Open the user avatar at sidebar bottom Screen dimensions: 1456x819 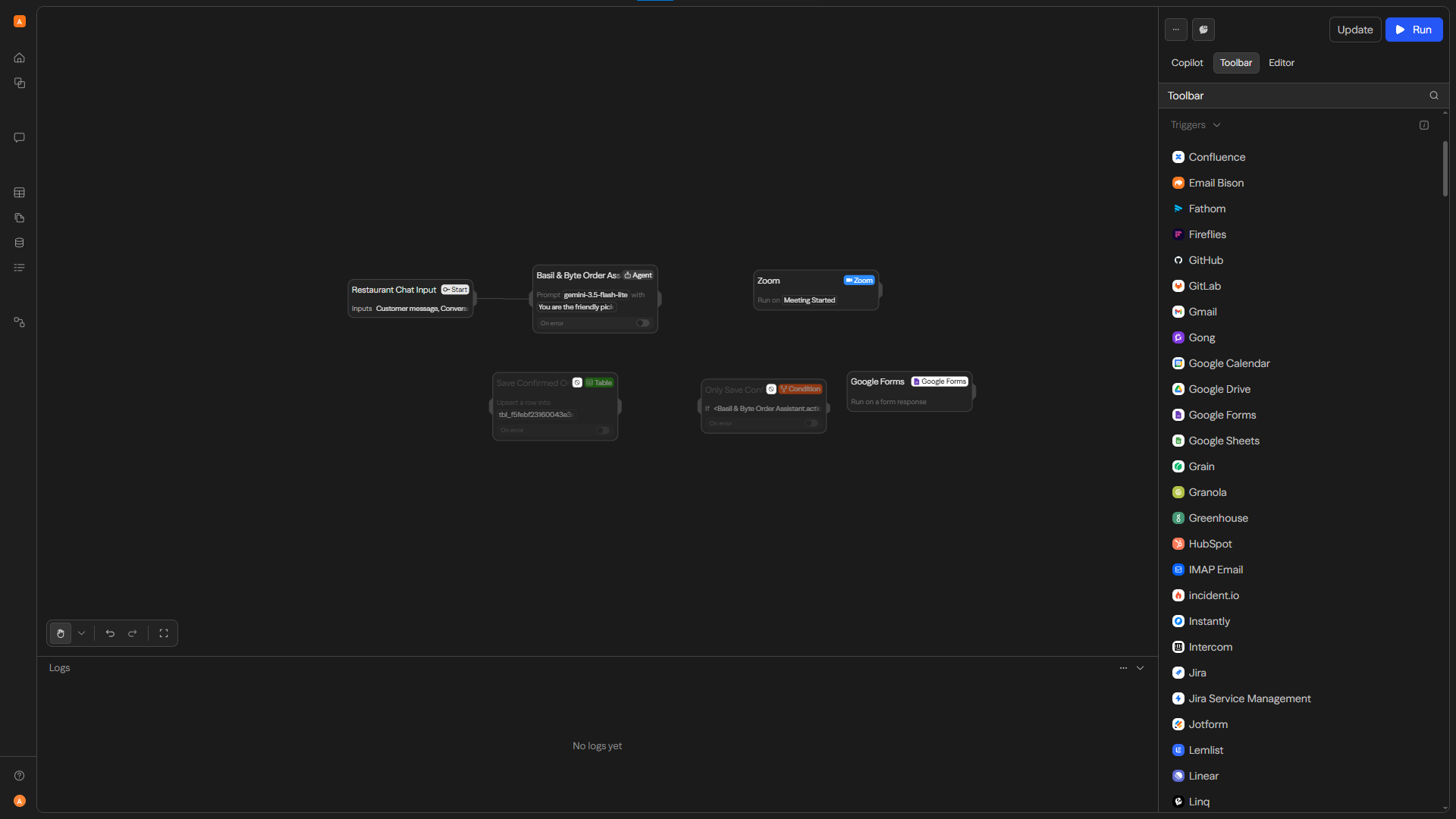click(20, 801)
